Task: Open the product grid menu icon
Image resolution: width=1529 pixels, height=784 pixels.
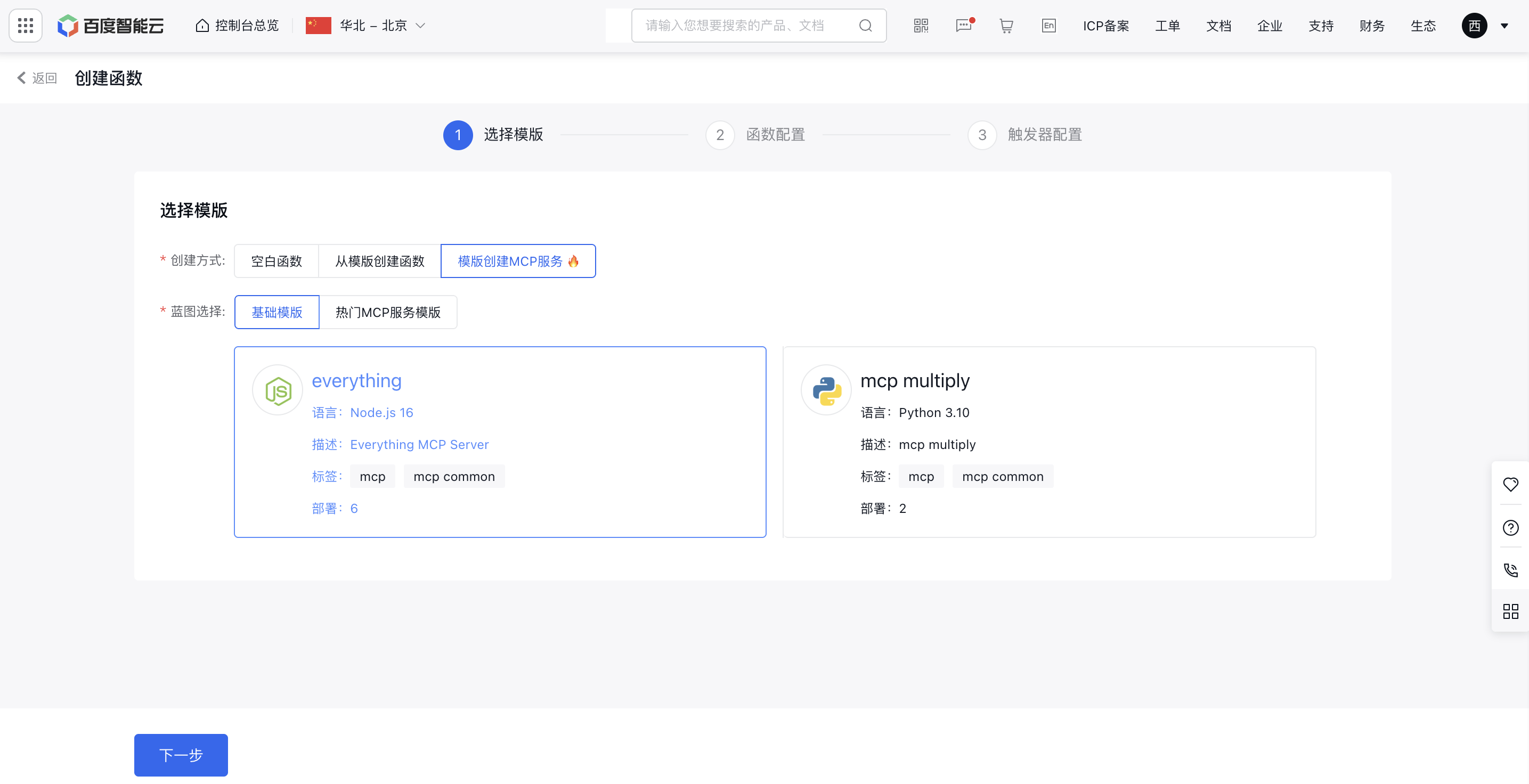Action: (26, 26)
